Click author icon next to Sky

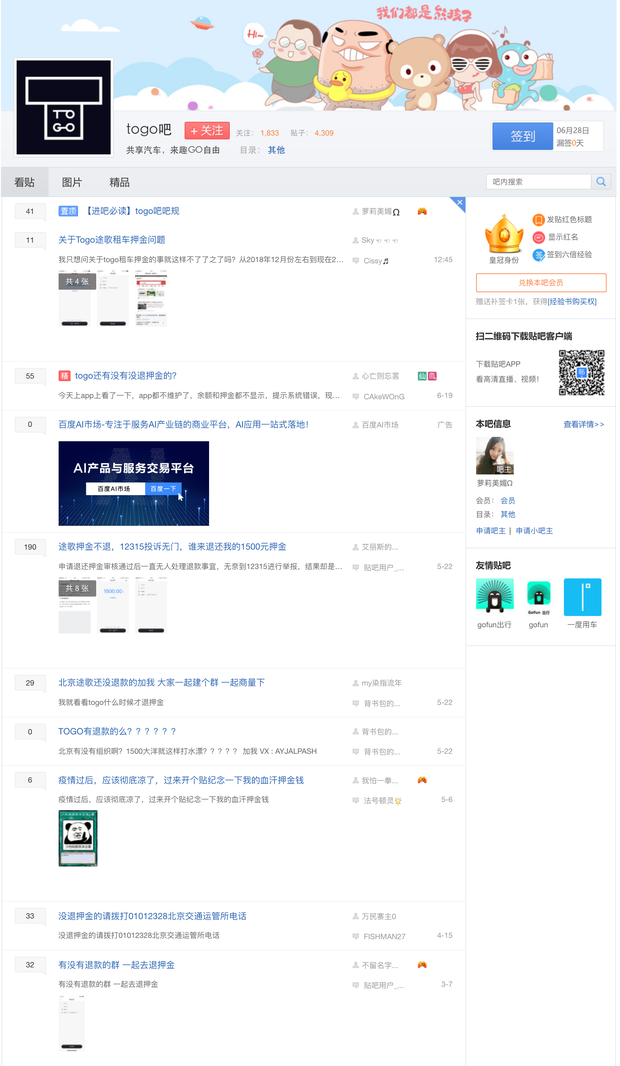pyautogui.click(x=356, y=241)
